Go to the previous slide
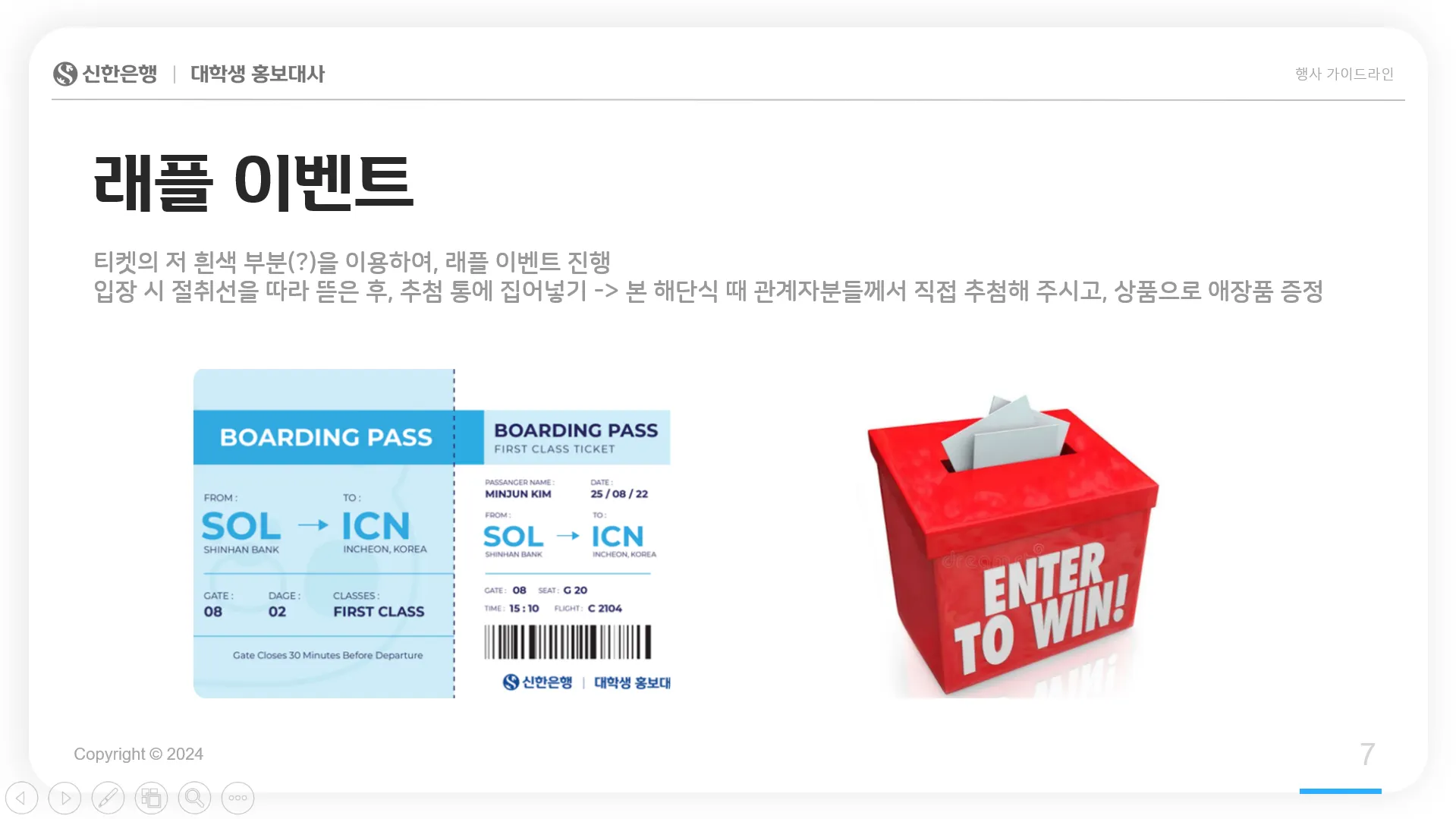Image resolution: width=1456 pixels, height=819 pixels. pos(22,798)
